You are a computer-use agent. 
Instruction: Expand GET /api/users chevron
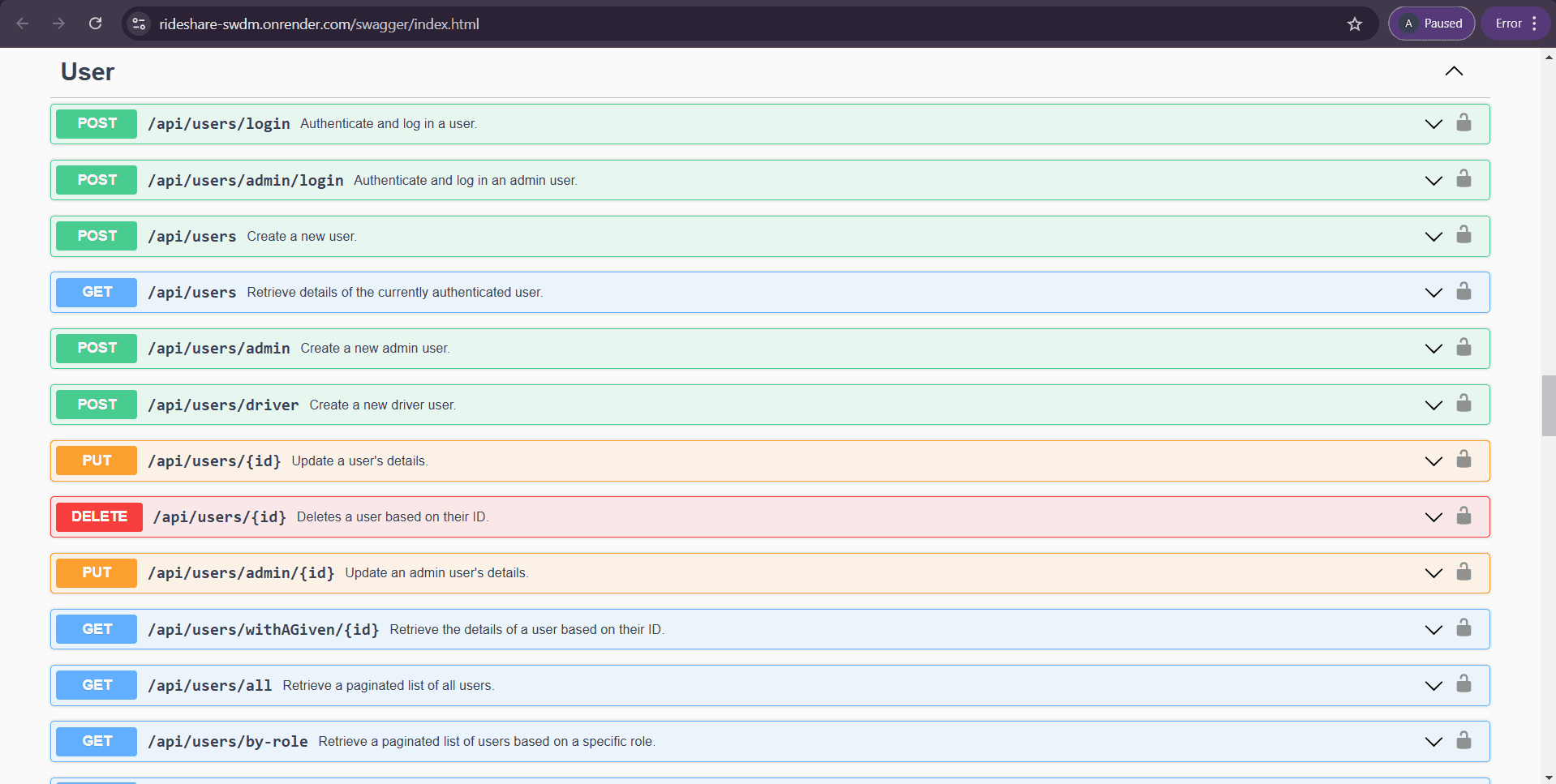point(1433,293)
